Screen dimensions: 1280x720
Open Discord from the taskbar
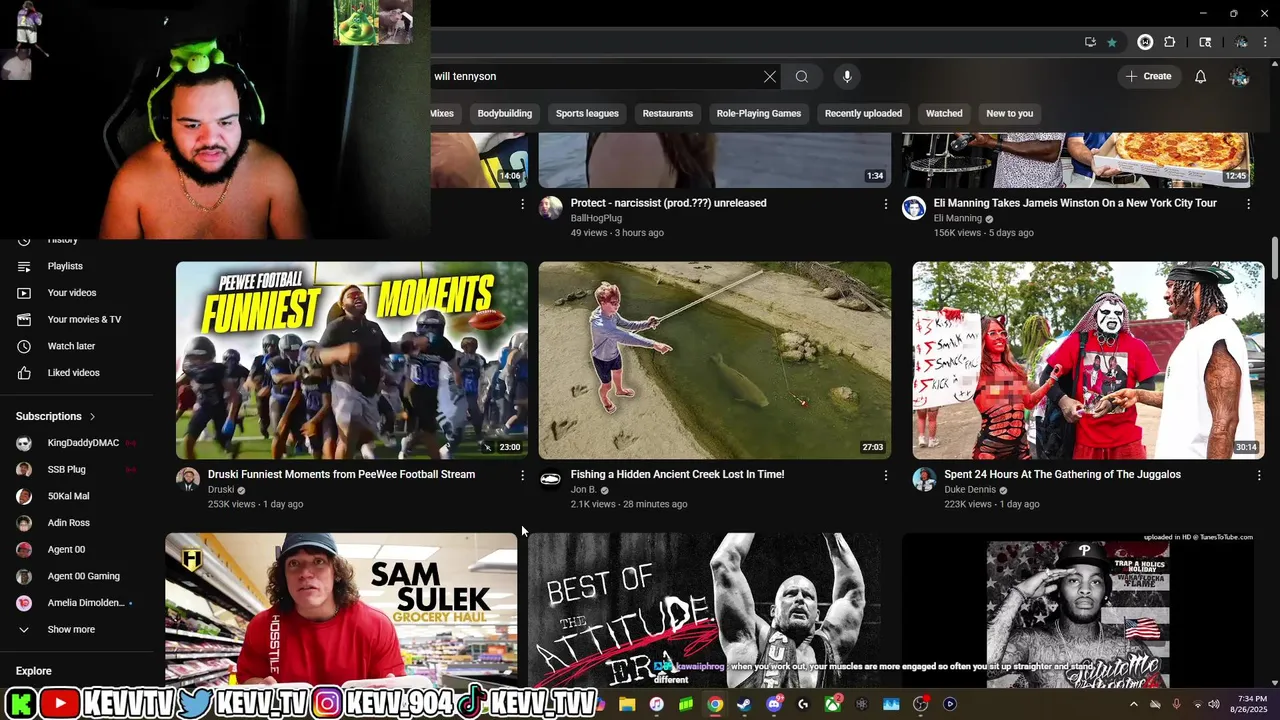tap(773, 704)
